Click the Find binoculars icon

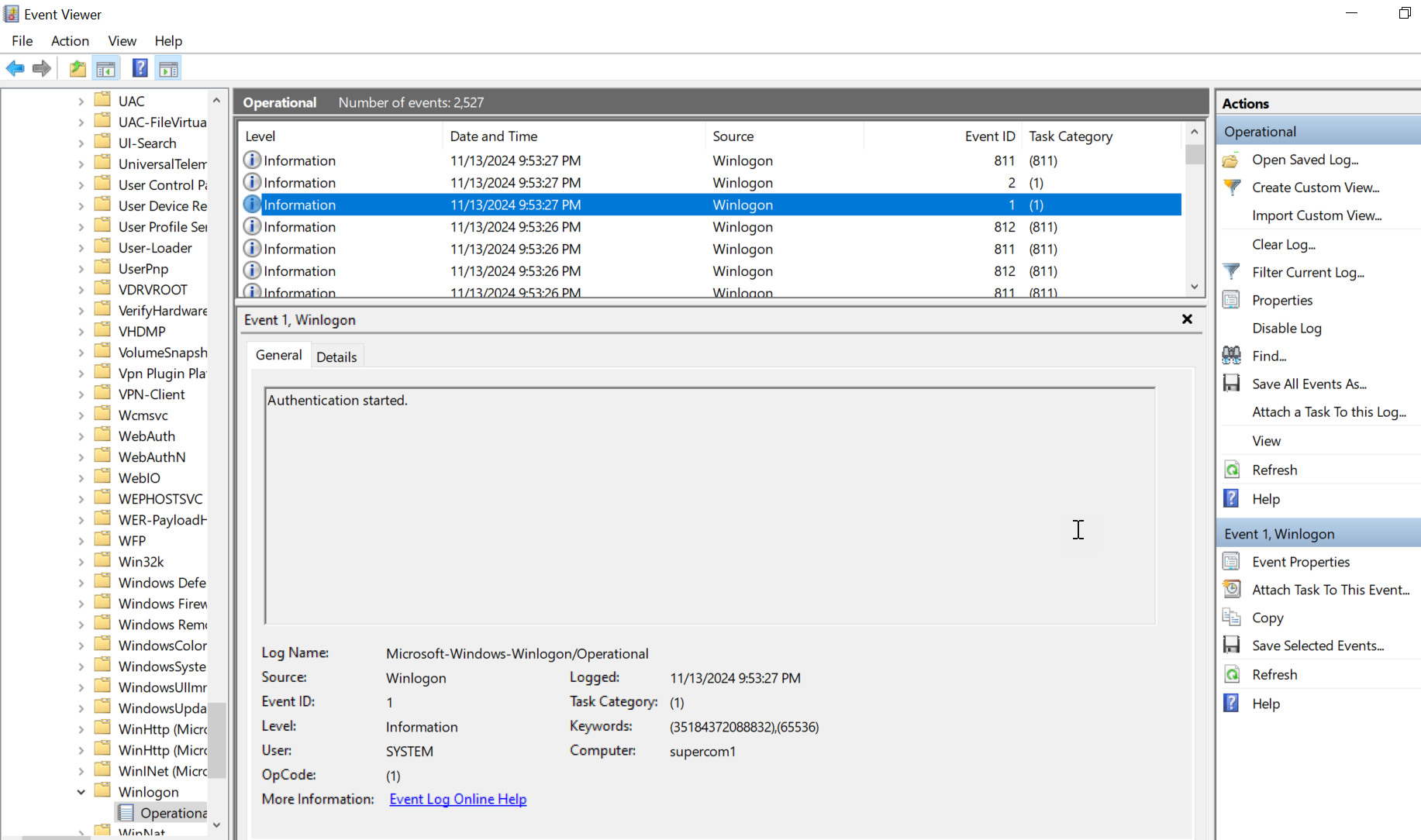(x=1231, y=356)
